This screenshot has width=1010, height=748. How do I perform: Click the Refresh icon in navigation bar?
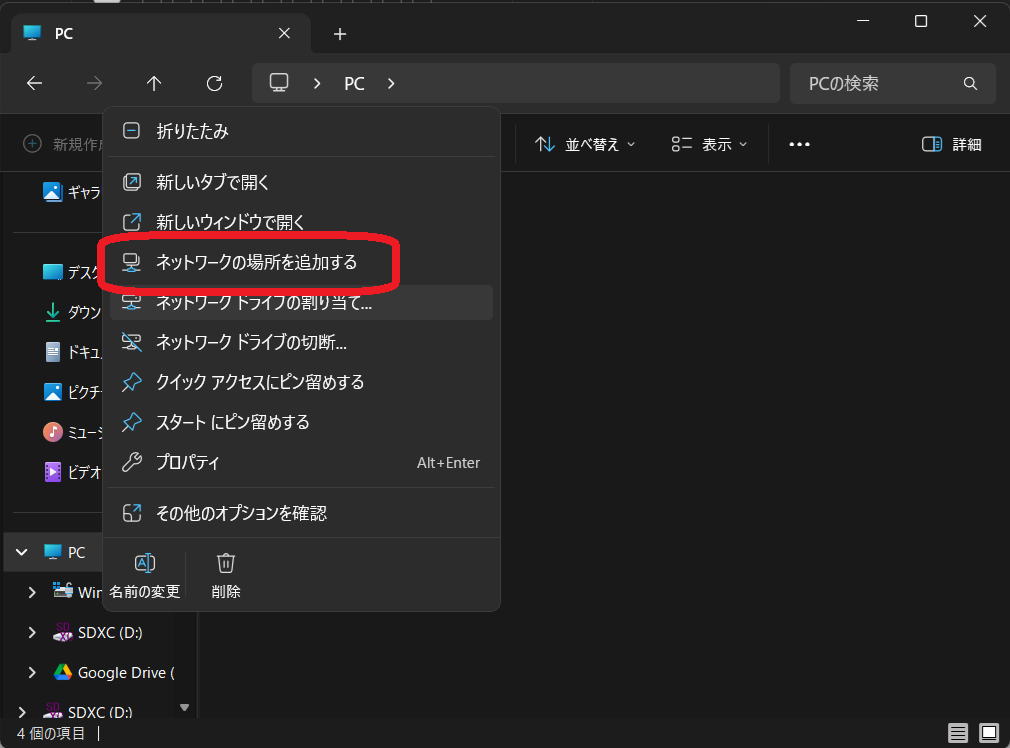click(x=213, y=84)
